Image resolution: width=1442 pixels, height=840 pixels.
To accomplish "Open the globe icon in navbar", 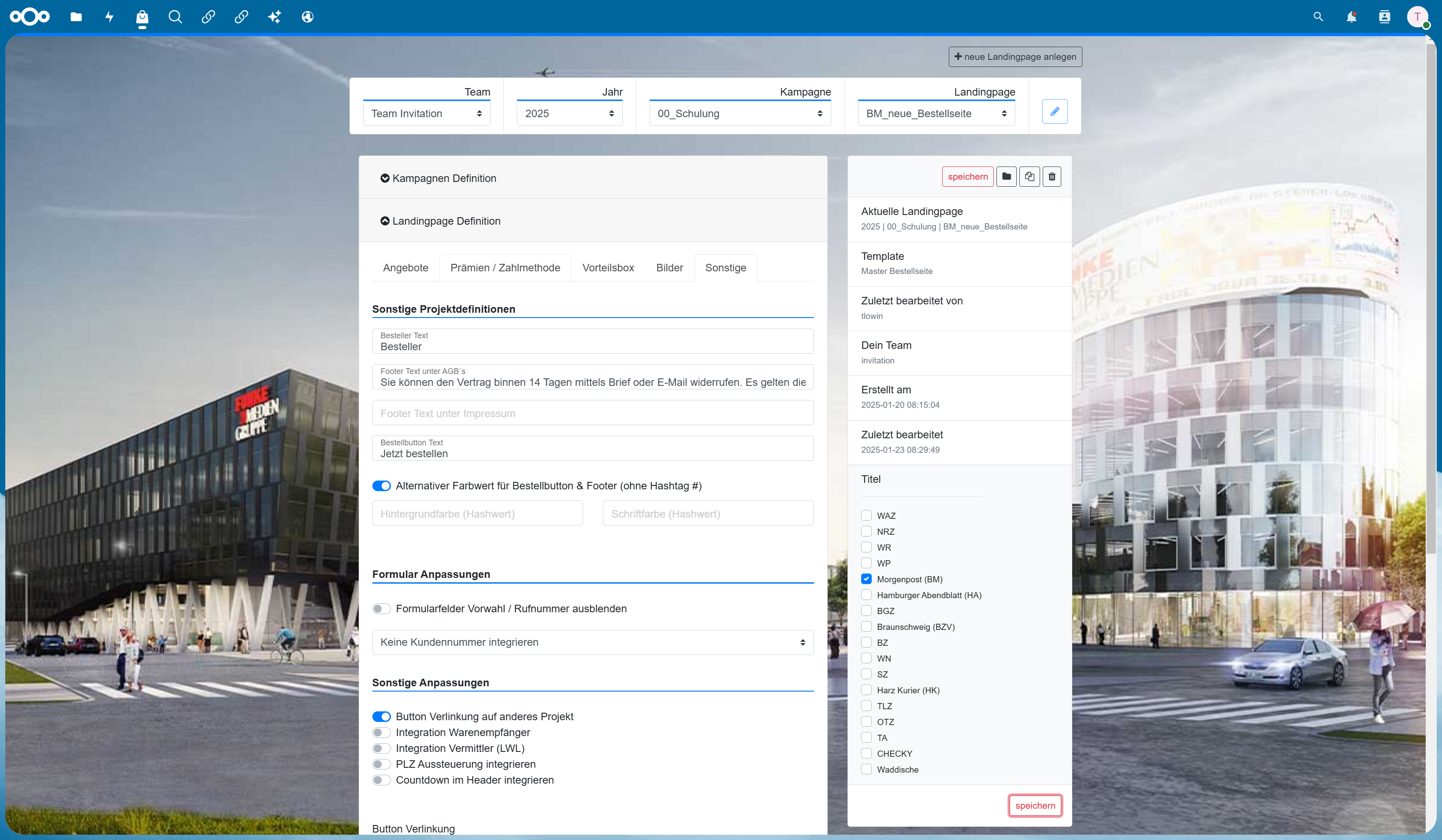I will 308,17.
